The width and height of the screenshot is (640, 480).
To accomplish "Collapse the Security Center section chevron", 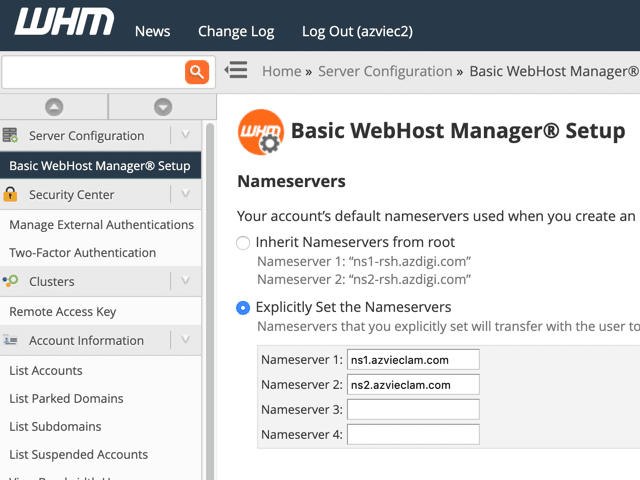I will click(x=185, y=194).
